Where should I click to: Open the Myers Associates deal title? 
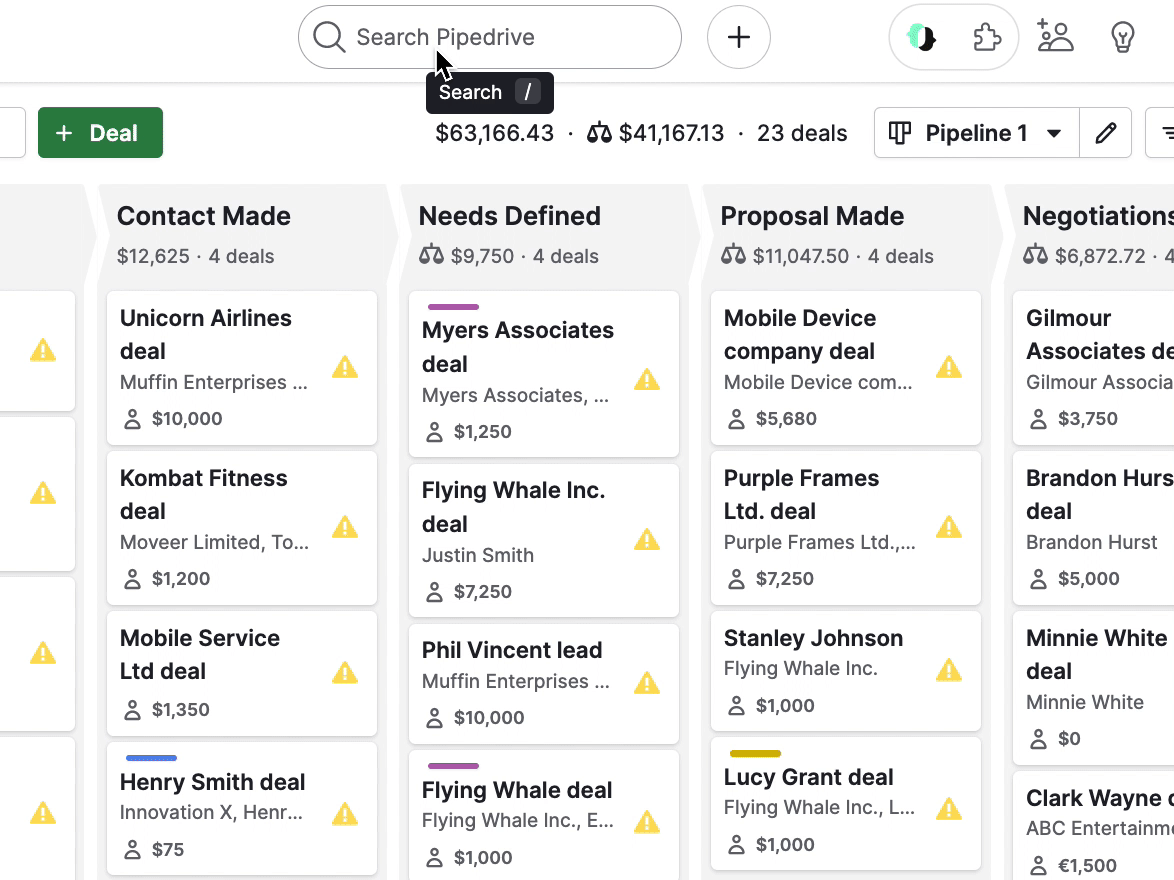click(517, 347)
